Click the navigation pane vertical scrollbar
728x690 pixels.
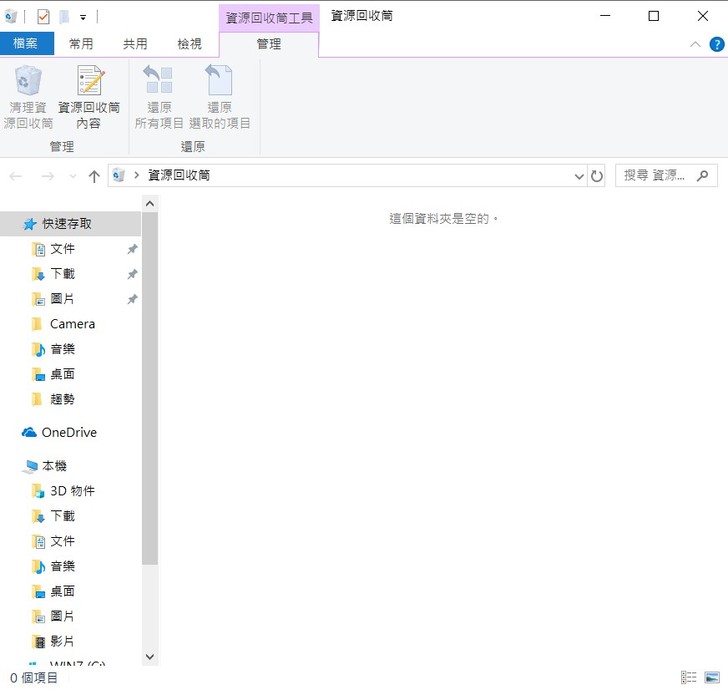(150, 400)
